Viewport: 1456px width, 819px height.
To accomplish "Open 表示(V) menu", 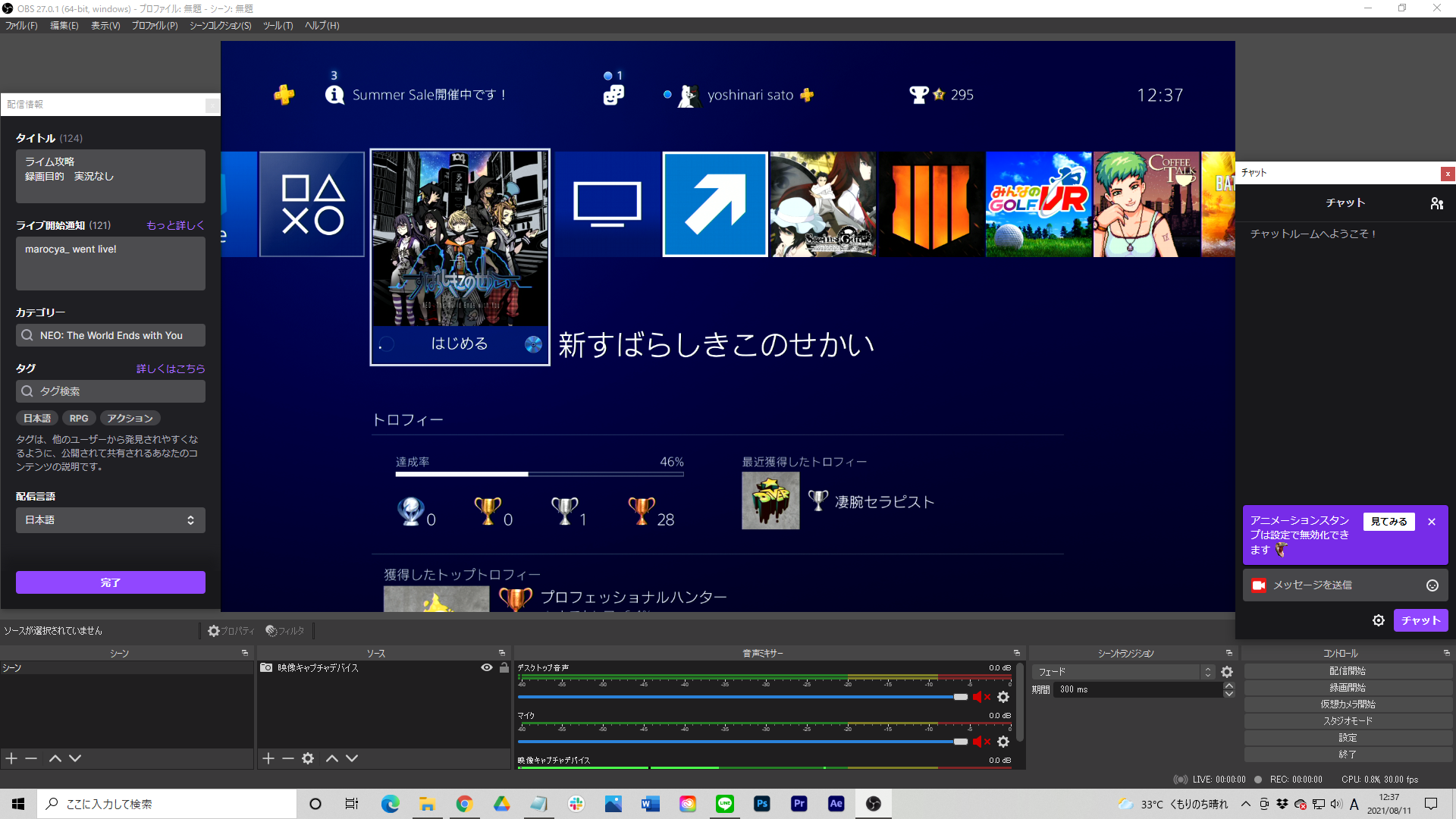I will [x=105, y=26].
